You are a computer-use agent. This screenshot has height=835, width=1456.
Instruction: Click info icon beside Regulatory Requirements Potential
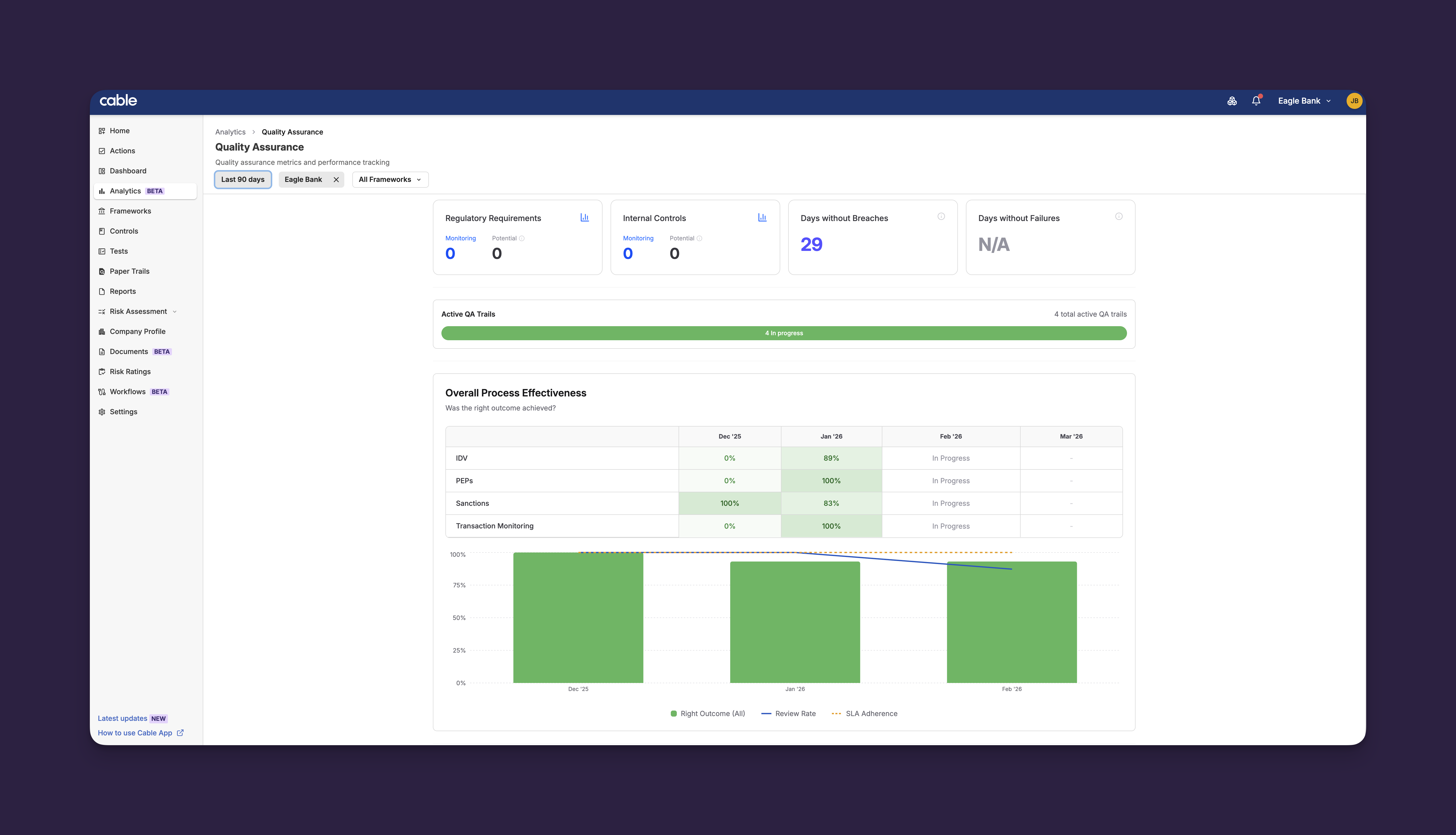[522, 239]
